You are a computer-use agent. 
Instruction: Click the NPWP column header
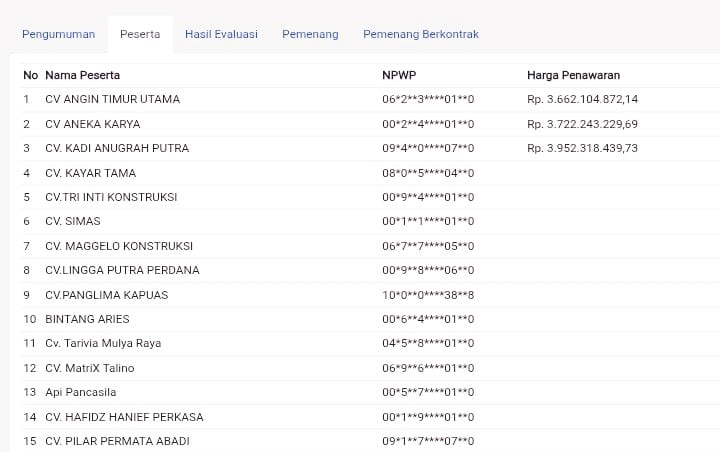399,75
